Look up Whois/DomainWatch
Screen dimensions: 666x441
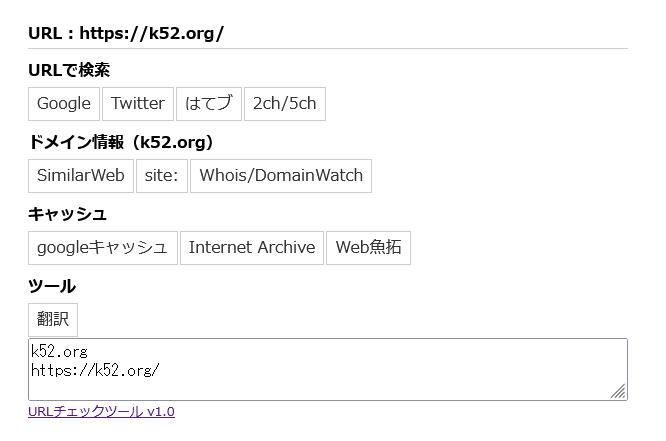pos(281,176)
